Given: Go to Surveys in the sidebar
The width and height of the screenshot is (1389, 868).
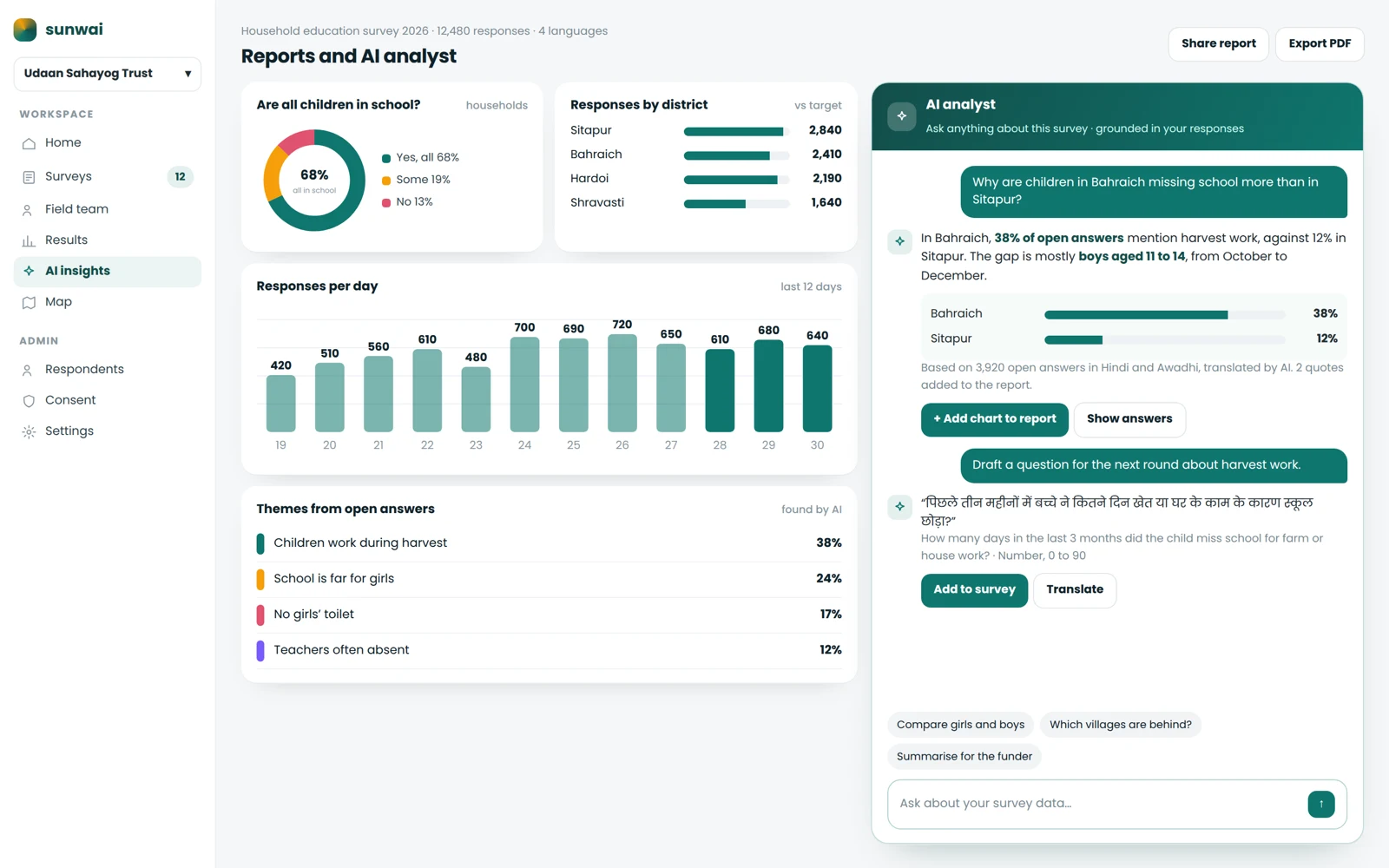Looking at the screenshot, I should coord(108,177).
